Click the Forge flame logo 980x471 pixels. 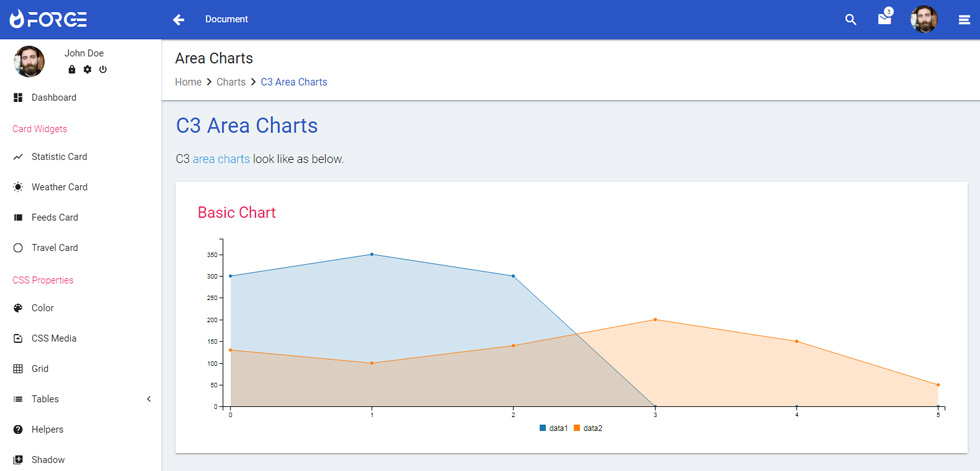(18, 19)
